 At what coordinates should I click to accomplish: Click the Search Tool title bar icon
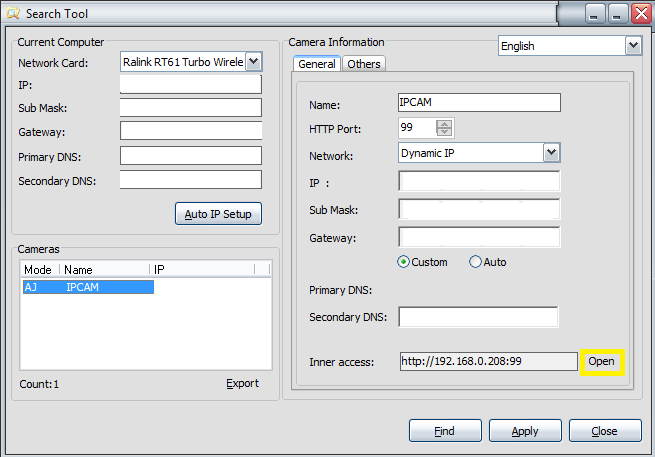[x=13, y=13]
